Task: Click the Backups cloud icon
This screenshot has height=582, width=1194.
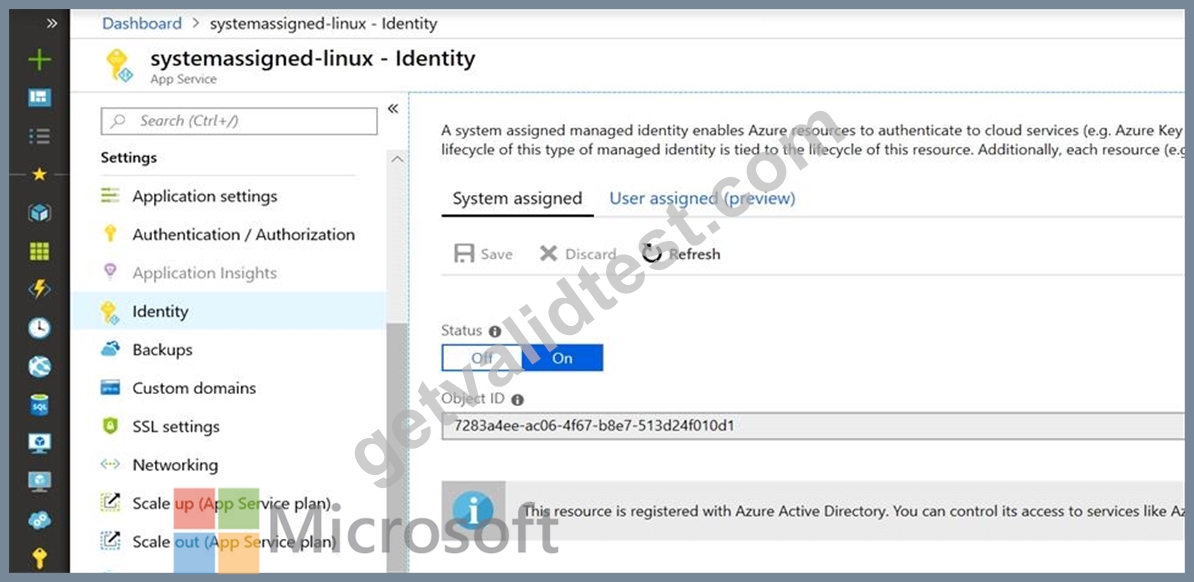Action: click(110, 349)
